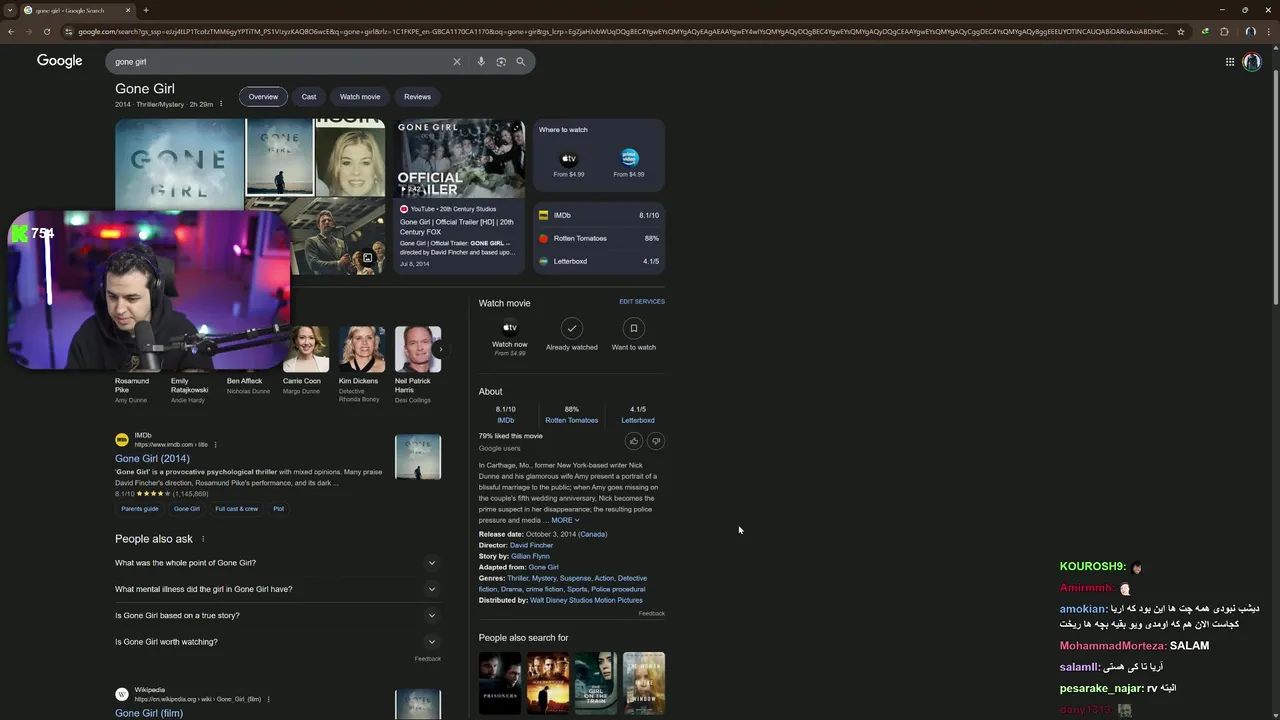Expand 'What was the whole point of Gone Girl?'
Screen dimensions: 1280x720
point(277,563)
